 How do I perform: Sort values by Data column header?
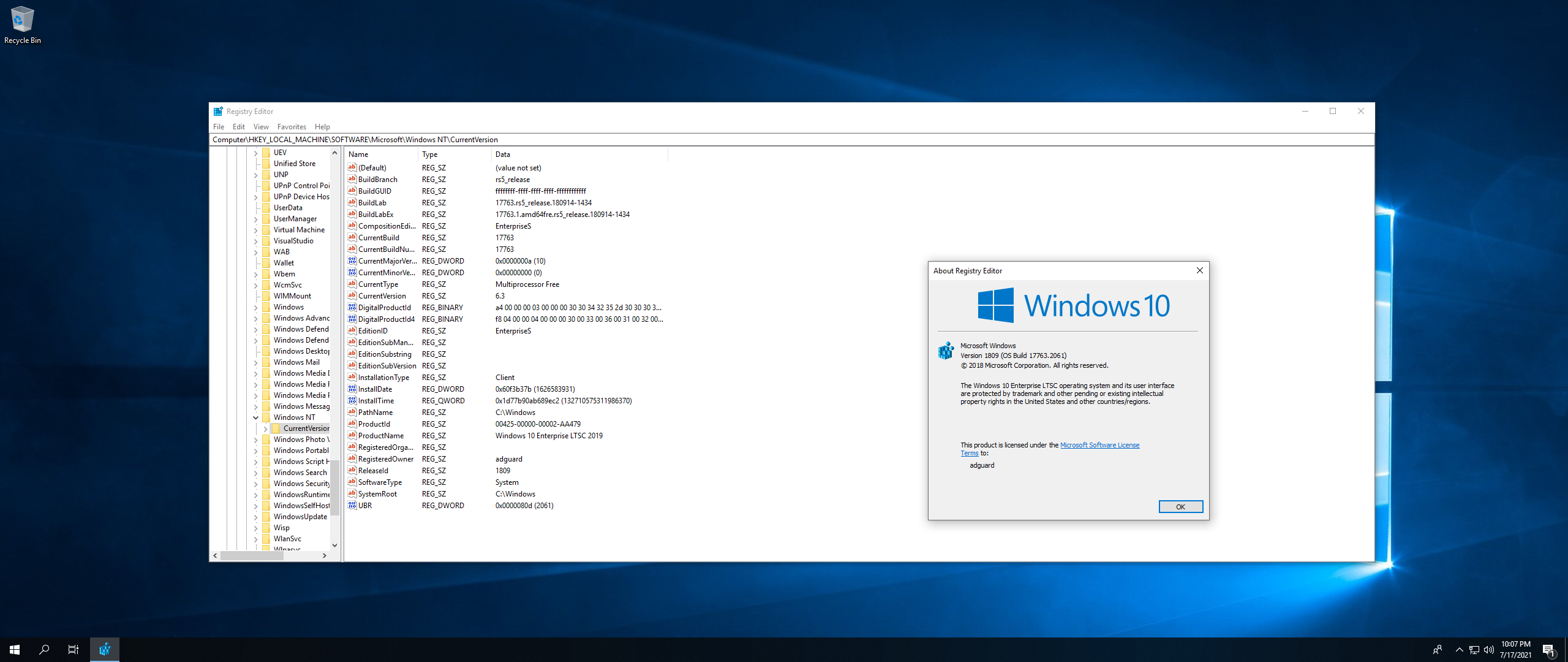point(579,154)
